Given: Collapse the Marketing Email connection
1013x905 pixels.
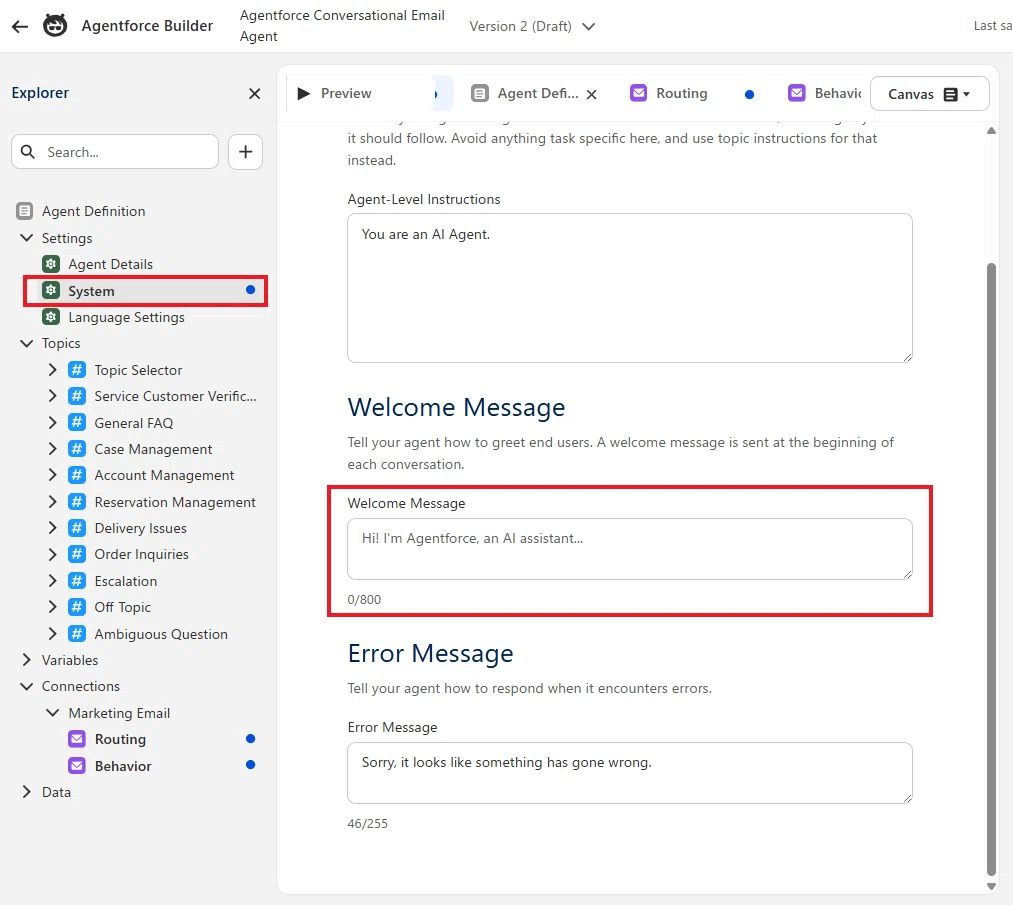Looking at the screenshot, I should (52, 713).
